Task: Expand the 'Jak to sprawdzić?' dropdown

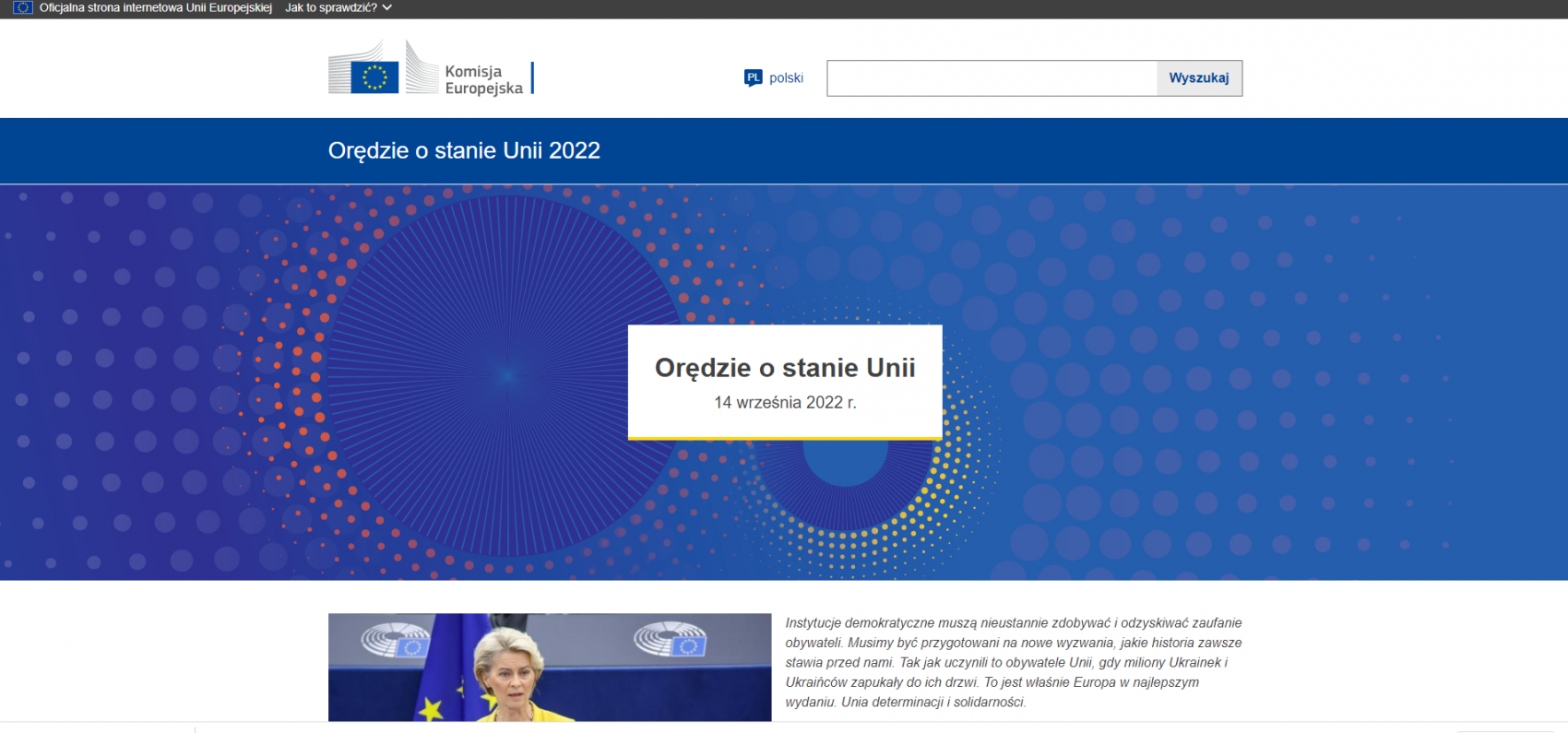Action: pyautogui.click(x=339, y=7)
